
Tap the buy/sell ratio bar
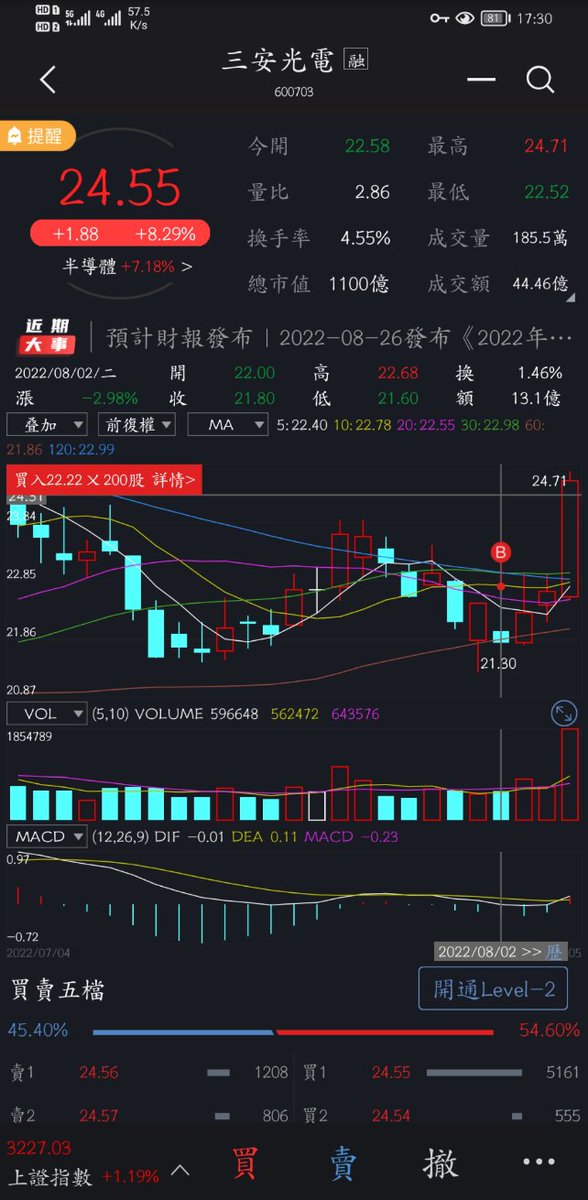point(293,1031)
